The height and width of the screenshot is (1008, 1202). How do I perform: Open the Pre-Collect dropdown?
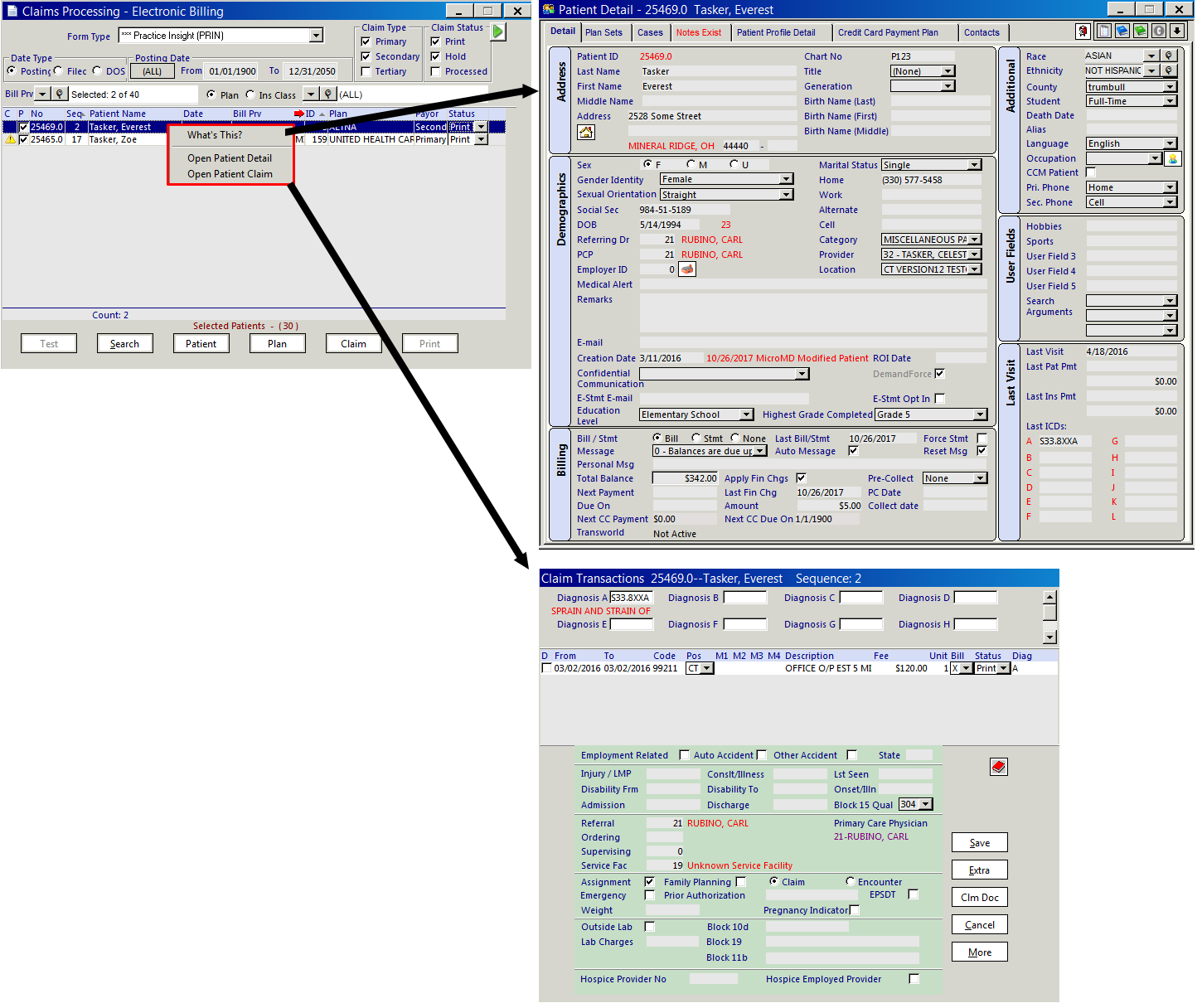(981, 478)
